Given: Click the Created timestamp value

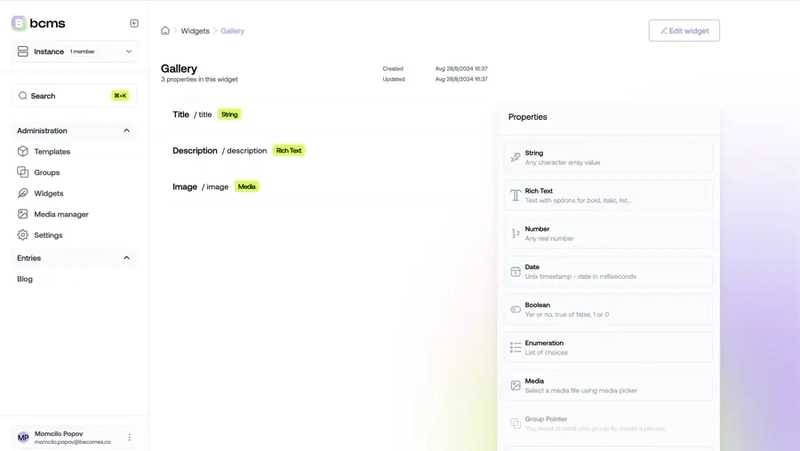Looking at the screenshot, I should pyautogui.click(x=461, y=68).
